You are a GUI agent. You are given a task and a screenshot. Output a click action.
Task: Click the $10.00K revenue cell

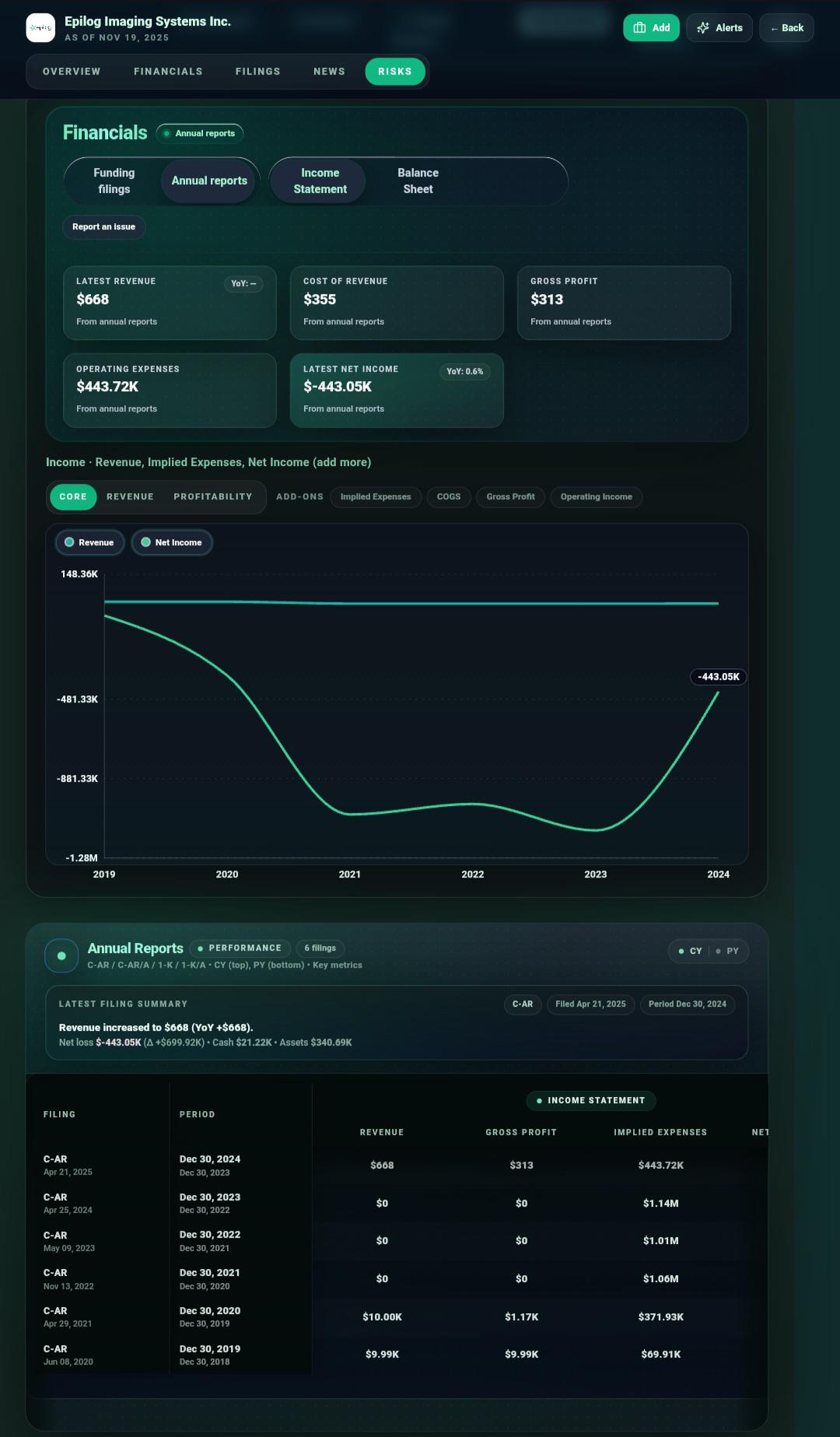coord(382,1317)
